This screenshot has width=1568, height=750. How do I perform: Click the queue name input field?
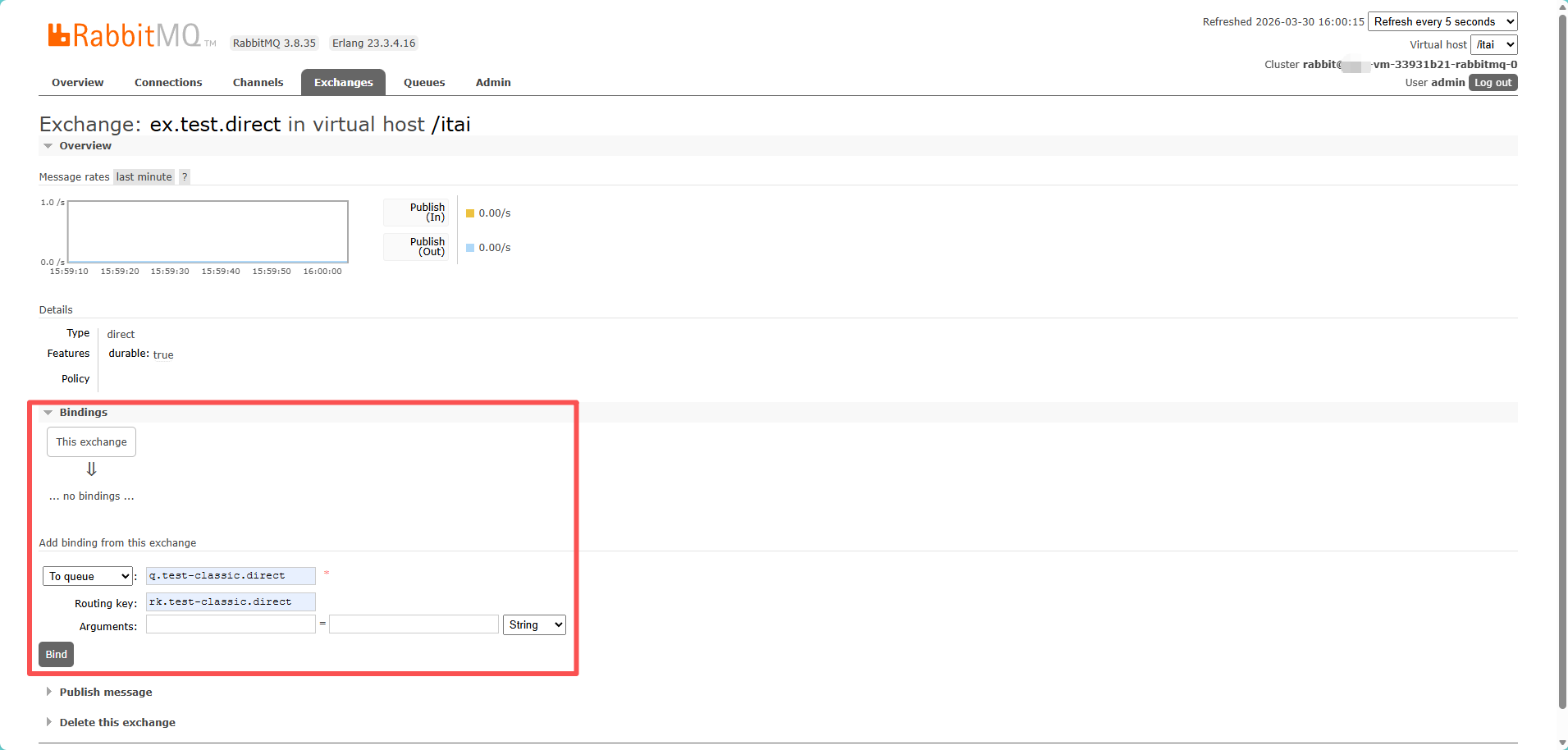(231, 576)
